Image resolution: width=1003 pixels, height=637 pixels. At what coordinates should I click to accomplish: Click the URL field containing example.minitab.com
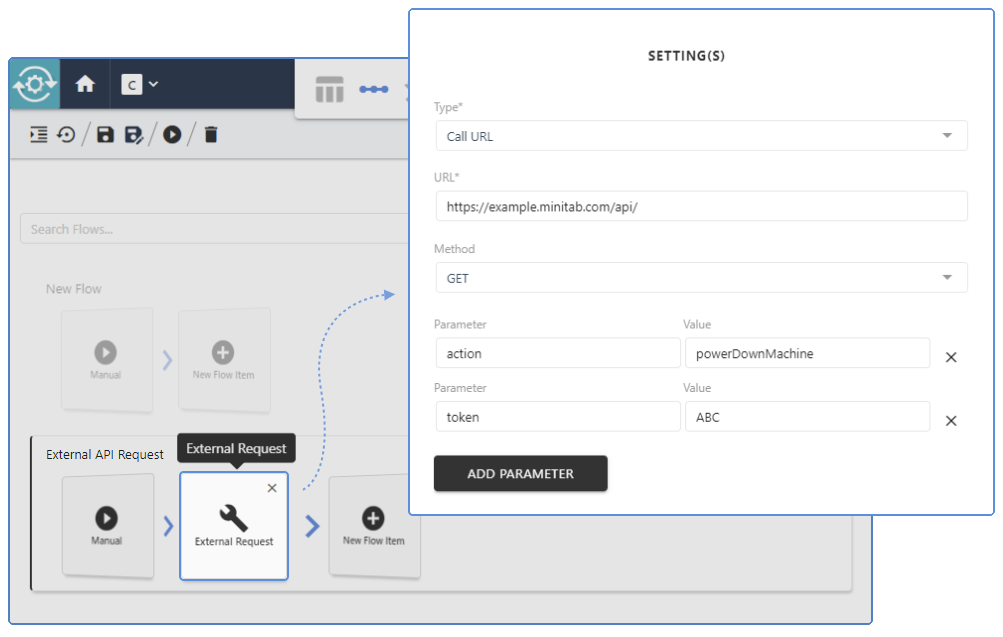700,206
